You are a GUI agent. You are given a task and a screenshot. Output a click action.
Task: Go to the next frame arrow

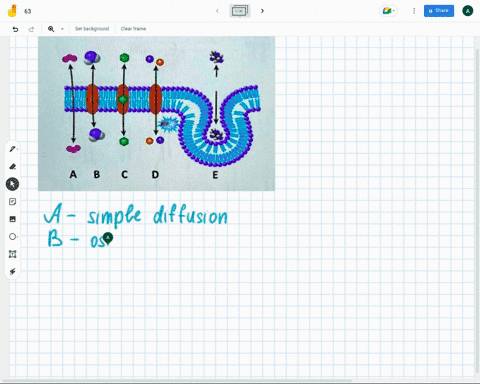[262, 11]
